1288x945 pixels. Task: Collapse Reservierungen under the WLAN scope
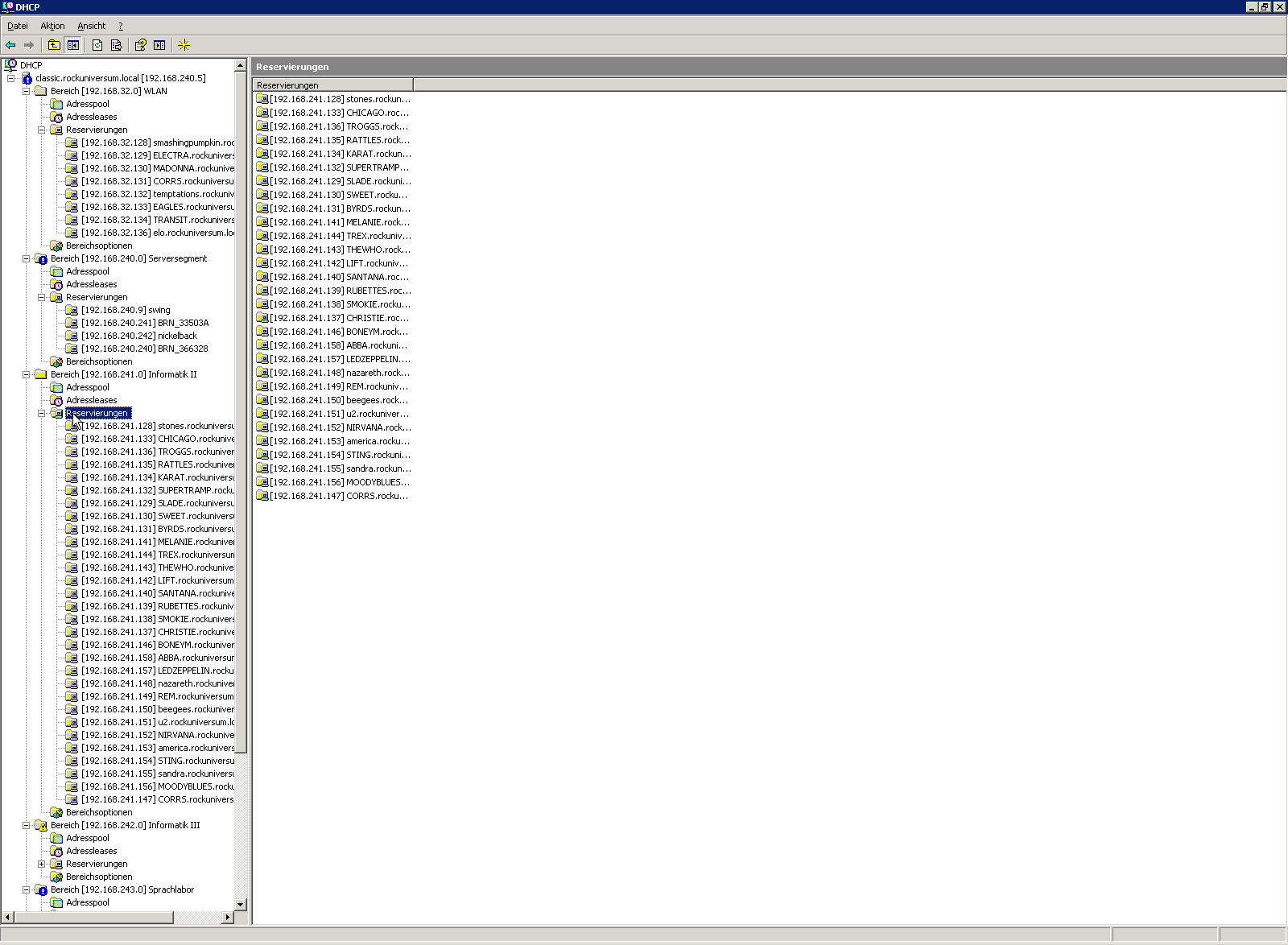[x=41, y=130]
